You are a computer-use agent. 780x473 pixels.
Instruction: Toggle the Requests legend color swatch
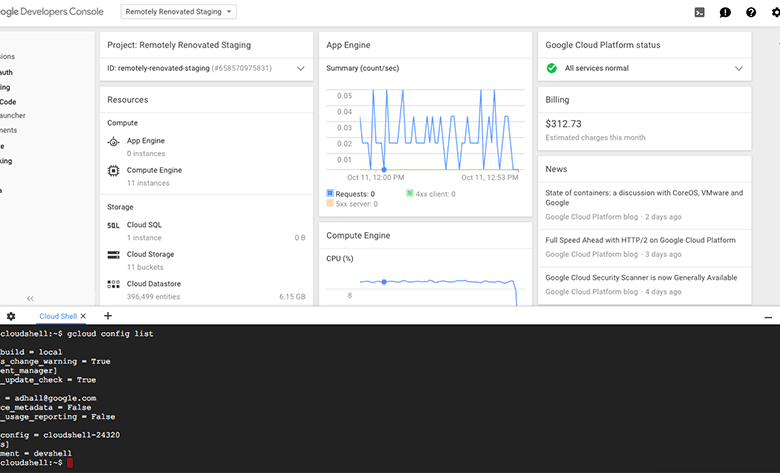click(x=330, y=193)
